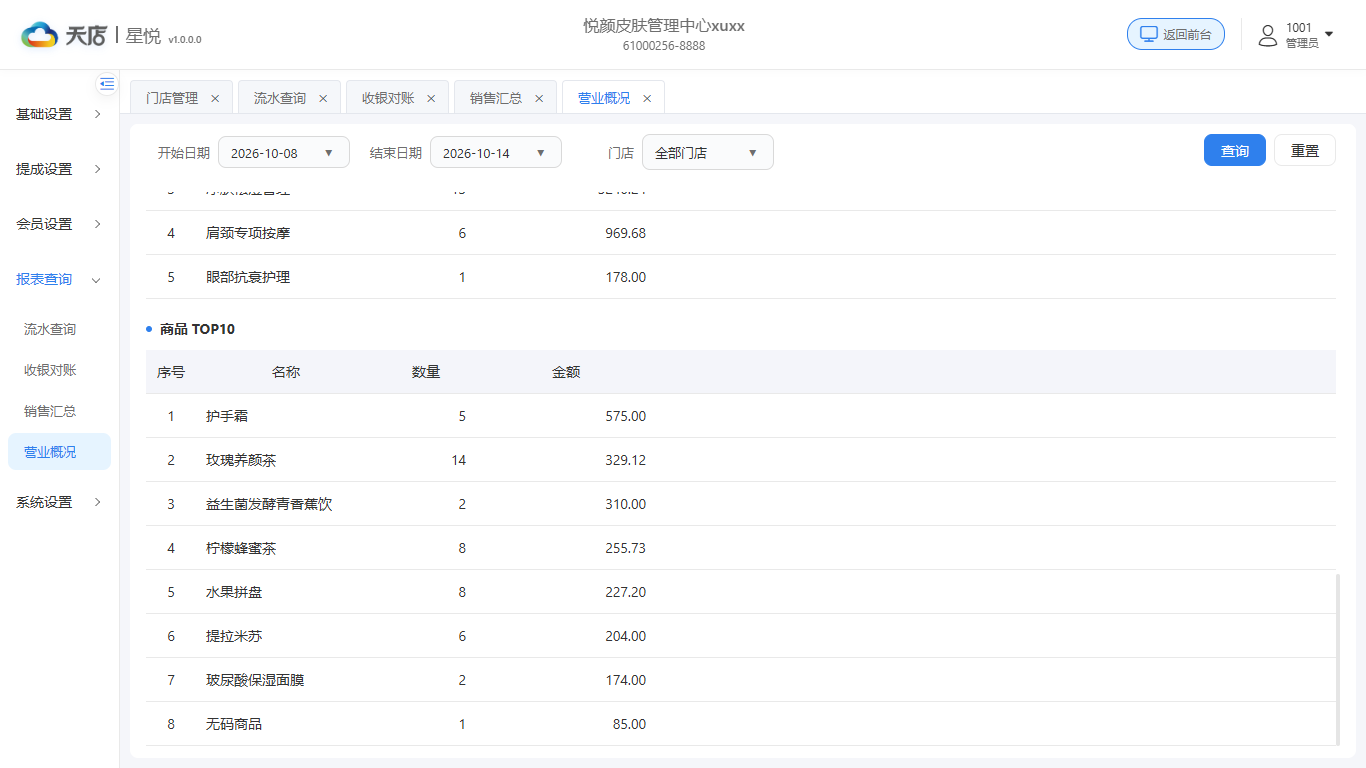Screen dimensions: 1366x768
Task: Switch to the 流水查询 tab
Action: click(x=280, y=98)
